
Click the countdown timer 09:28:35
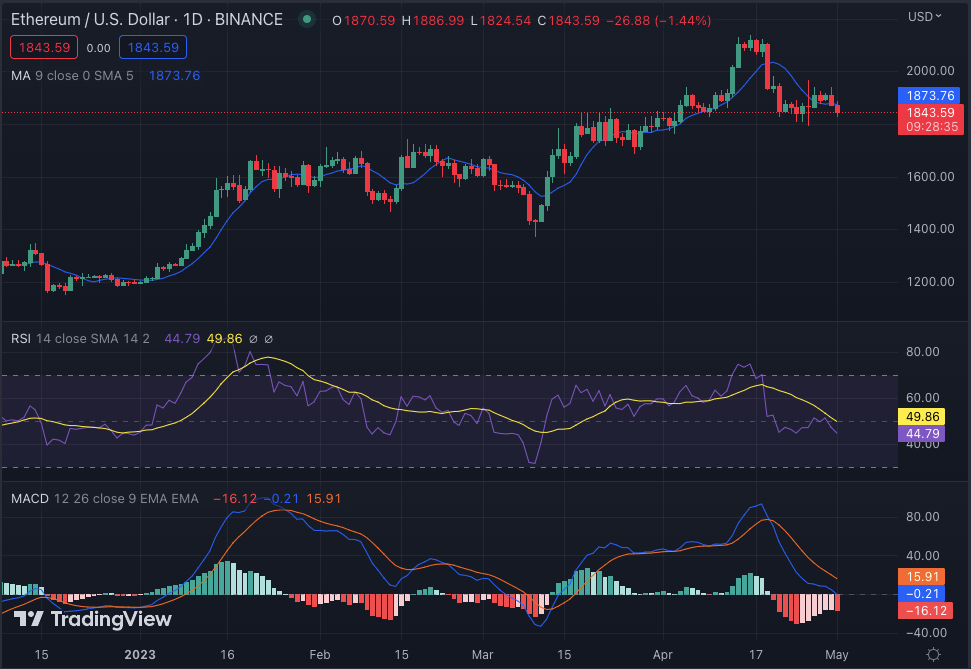[x=930, y=127]
